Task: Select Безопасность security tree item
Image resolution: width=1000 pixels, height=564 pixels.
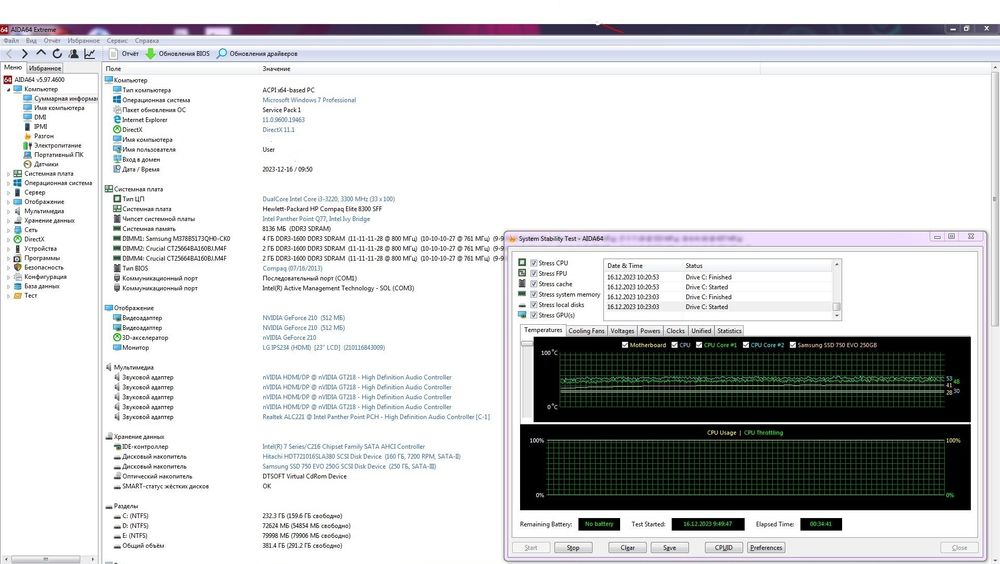Action: [x=44, y=267]
